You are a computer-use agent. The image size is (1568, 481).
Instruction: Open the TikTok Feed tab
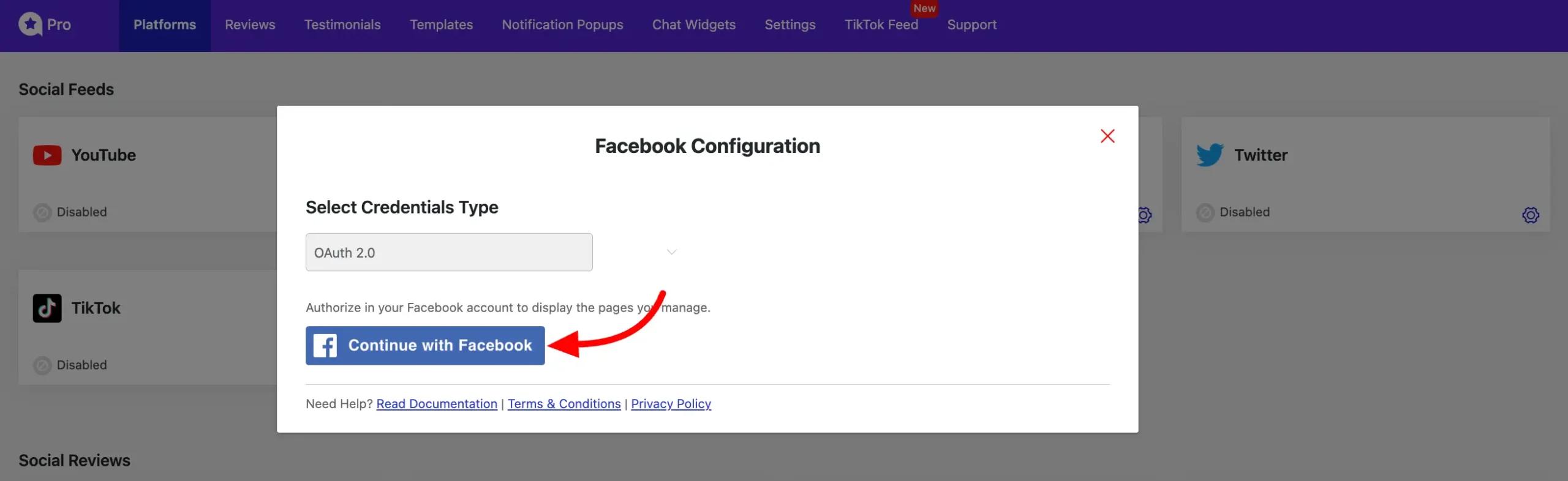(881, 25)
